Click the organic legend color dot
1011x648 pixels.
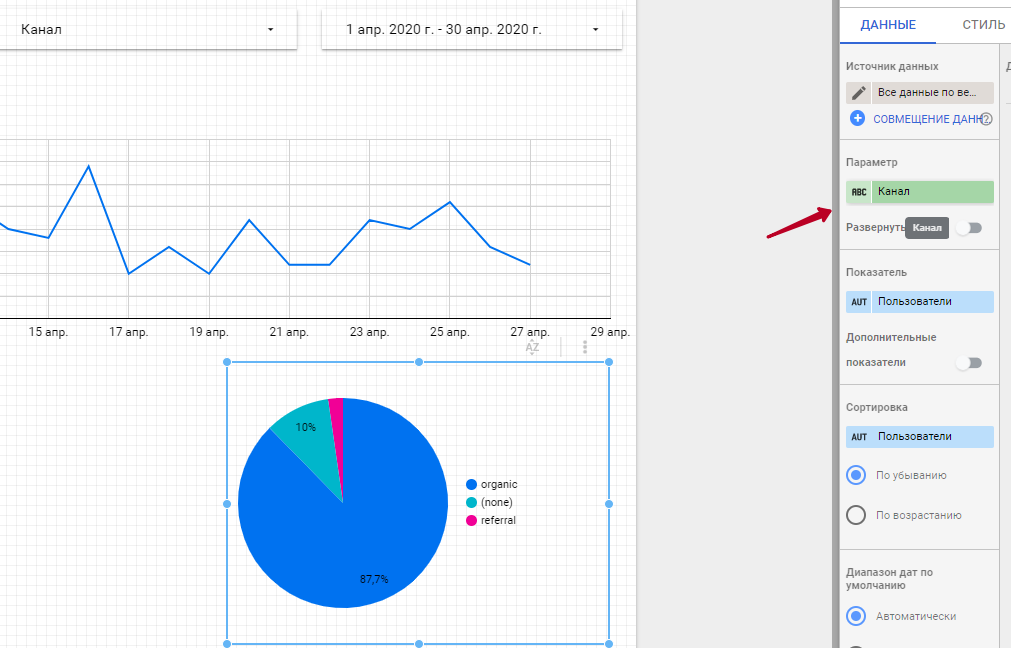tap(472, 485)
